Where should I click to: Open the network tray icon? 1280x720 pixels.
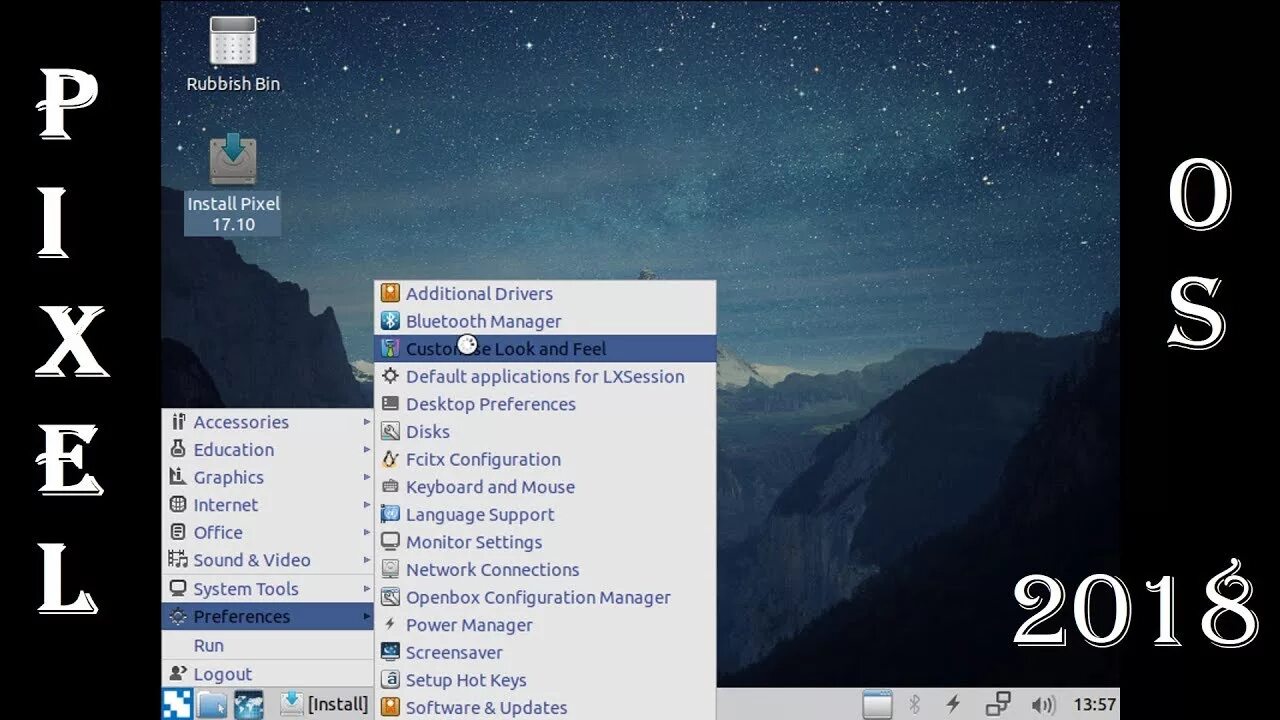[997, 704]
